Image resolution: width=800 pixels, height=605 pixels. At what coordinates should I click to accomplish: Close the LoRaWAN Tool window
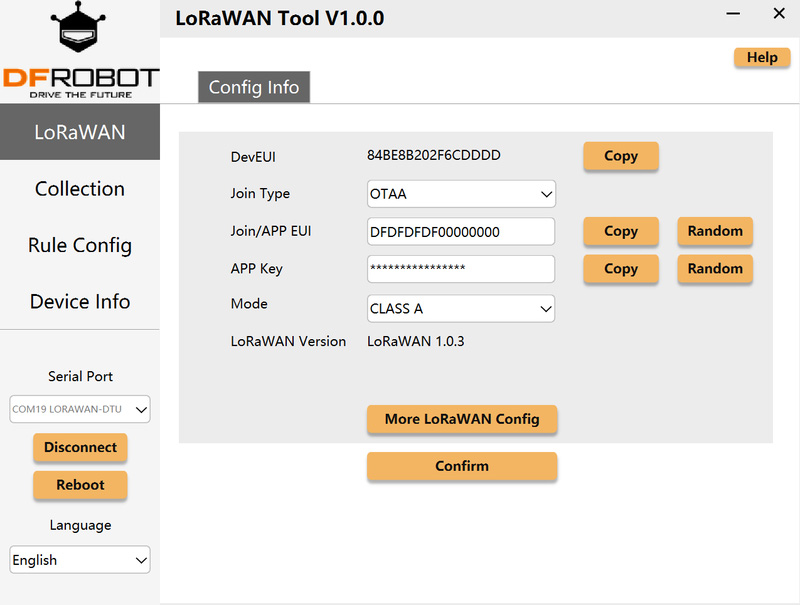click(x=779, y=14)
